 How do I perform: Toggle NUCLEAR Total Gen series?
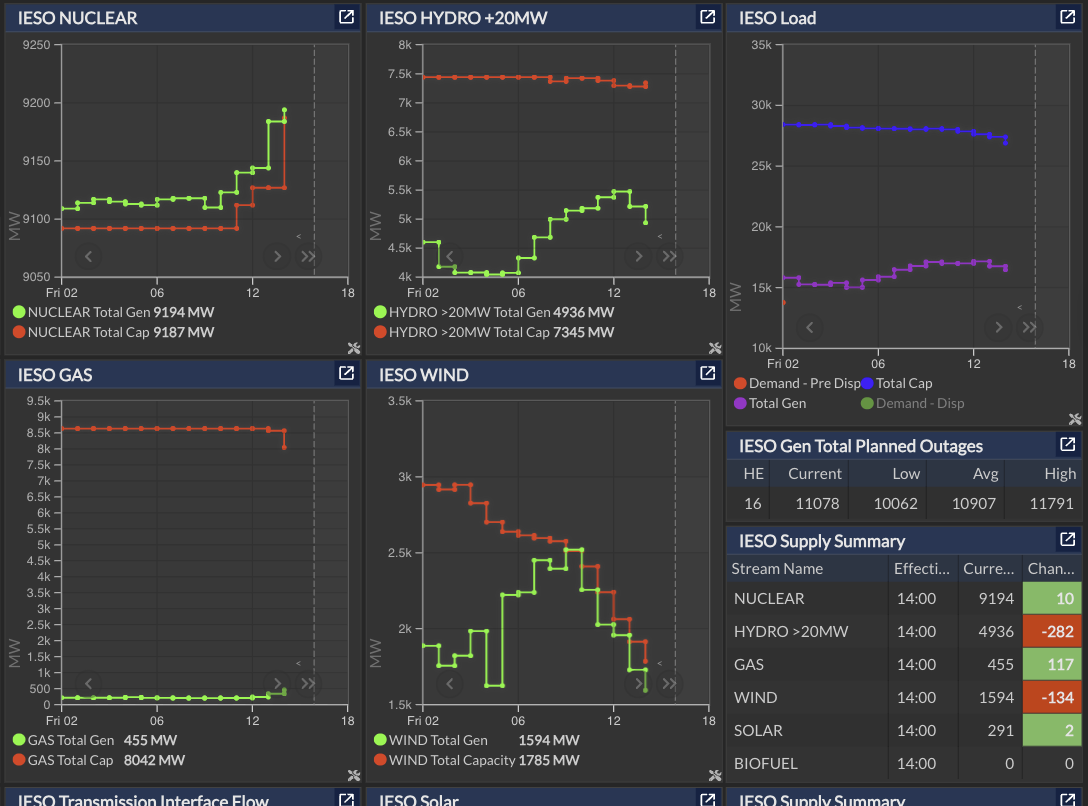click(x=114, y=312)
